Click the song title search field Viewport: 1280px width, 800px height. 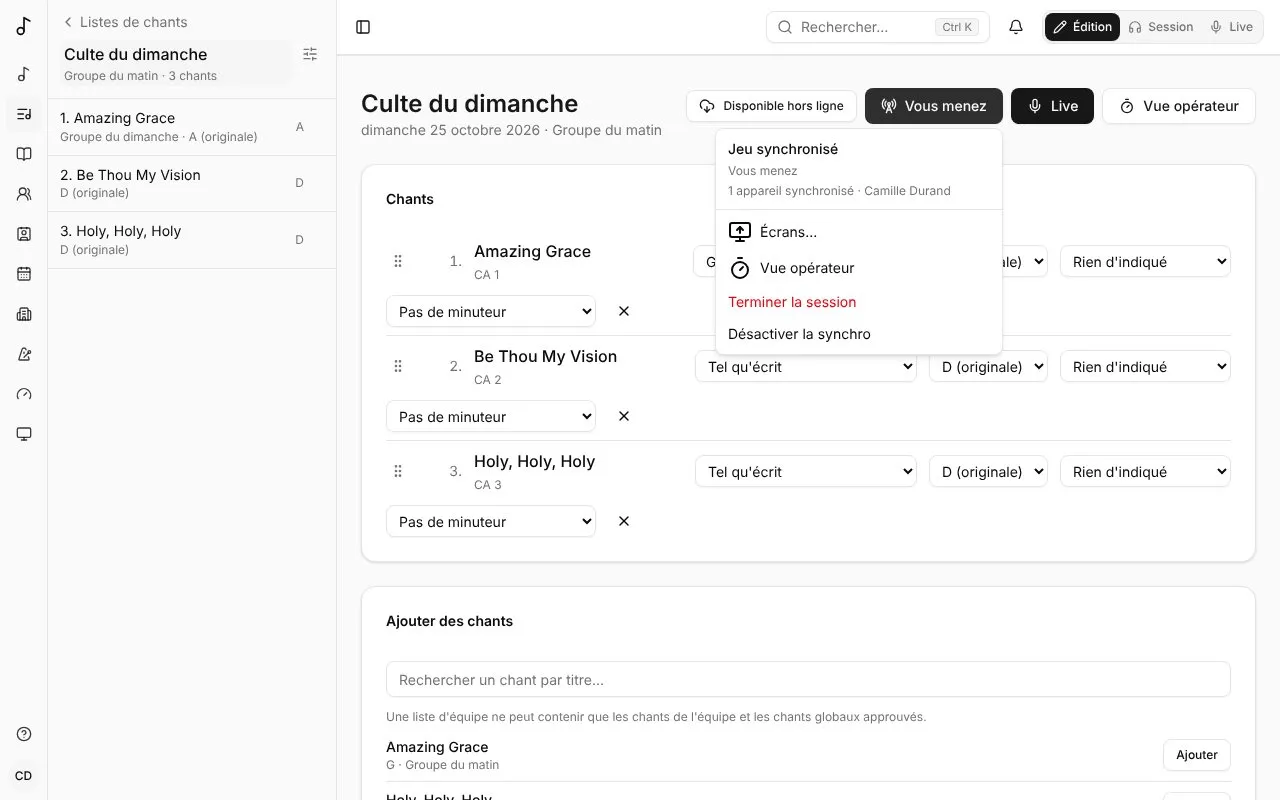pyautogui.click(x=808, y=679)
